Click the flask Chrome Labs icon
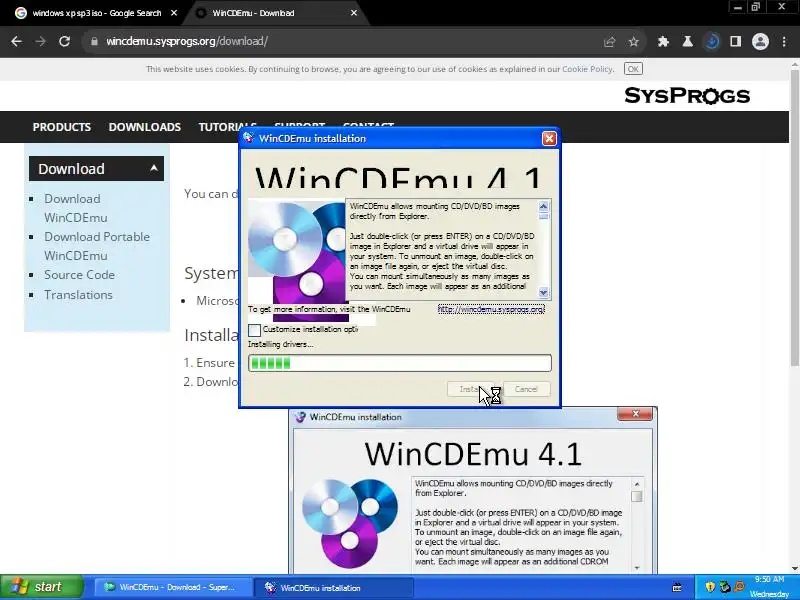Screen dimensions: 800x600 pos(687,42)
